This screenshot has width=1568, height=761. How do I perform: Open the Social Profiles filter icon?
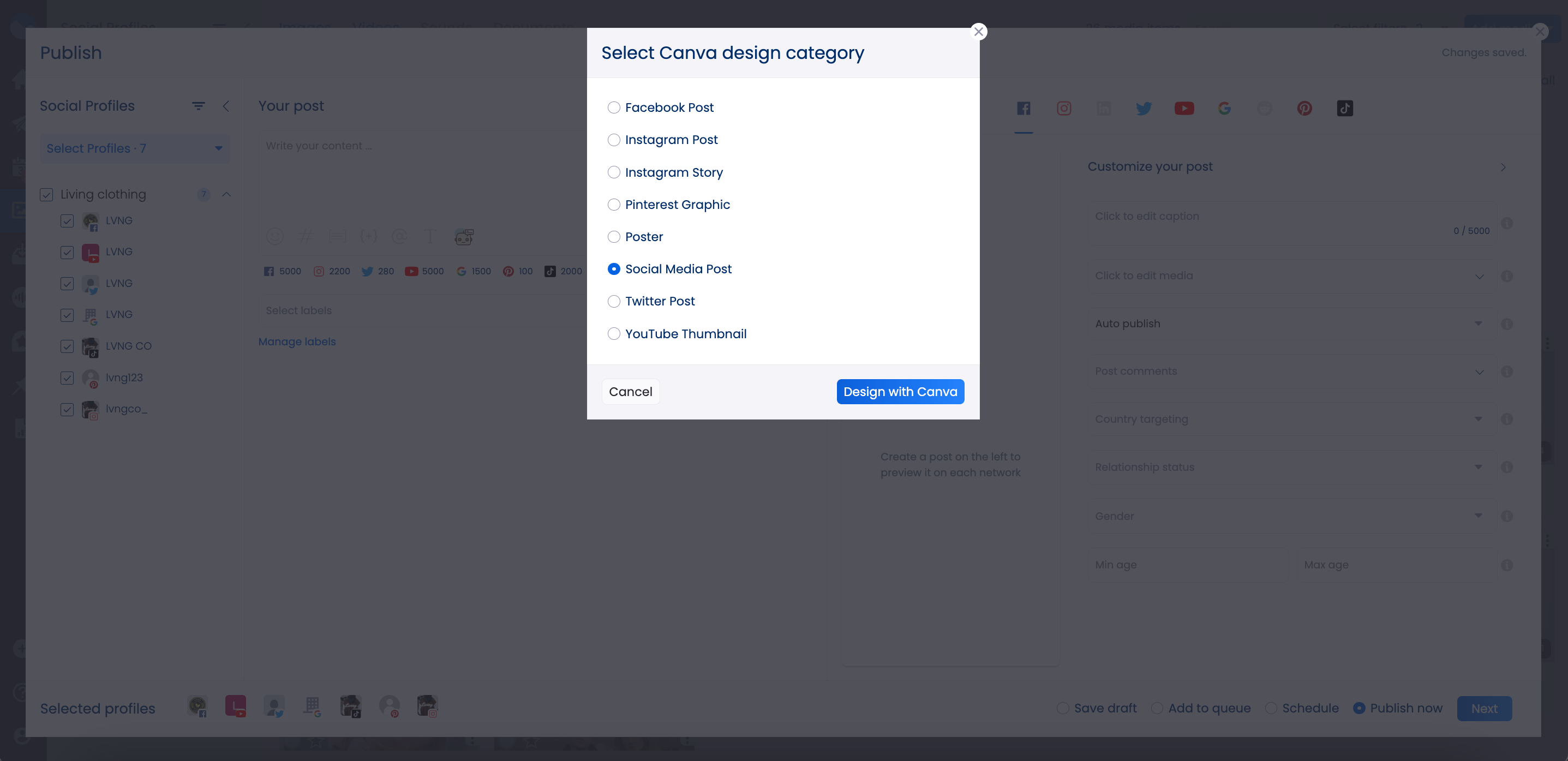pyautogui.click(x=198, y=106)
